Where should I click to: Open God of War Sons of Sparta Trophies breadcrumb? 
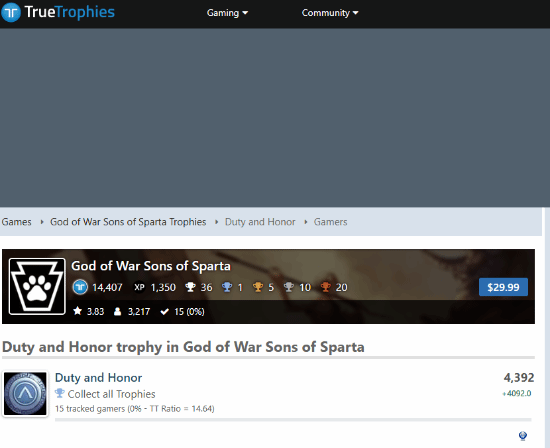click(x=128, y=222)
